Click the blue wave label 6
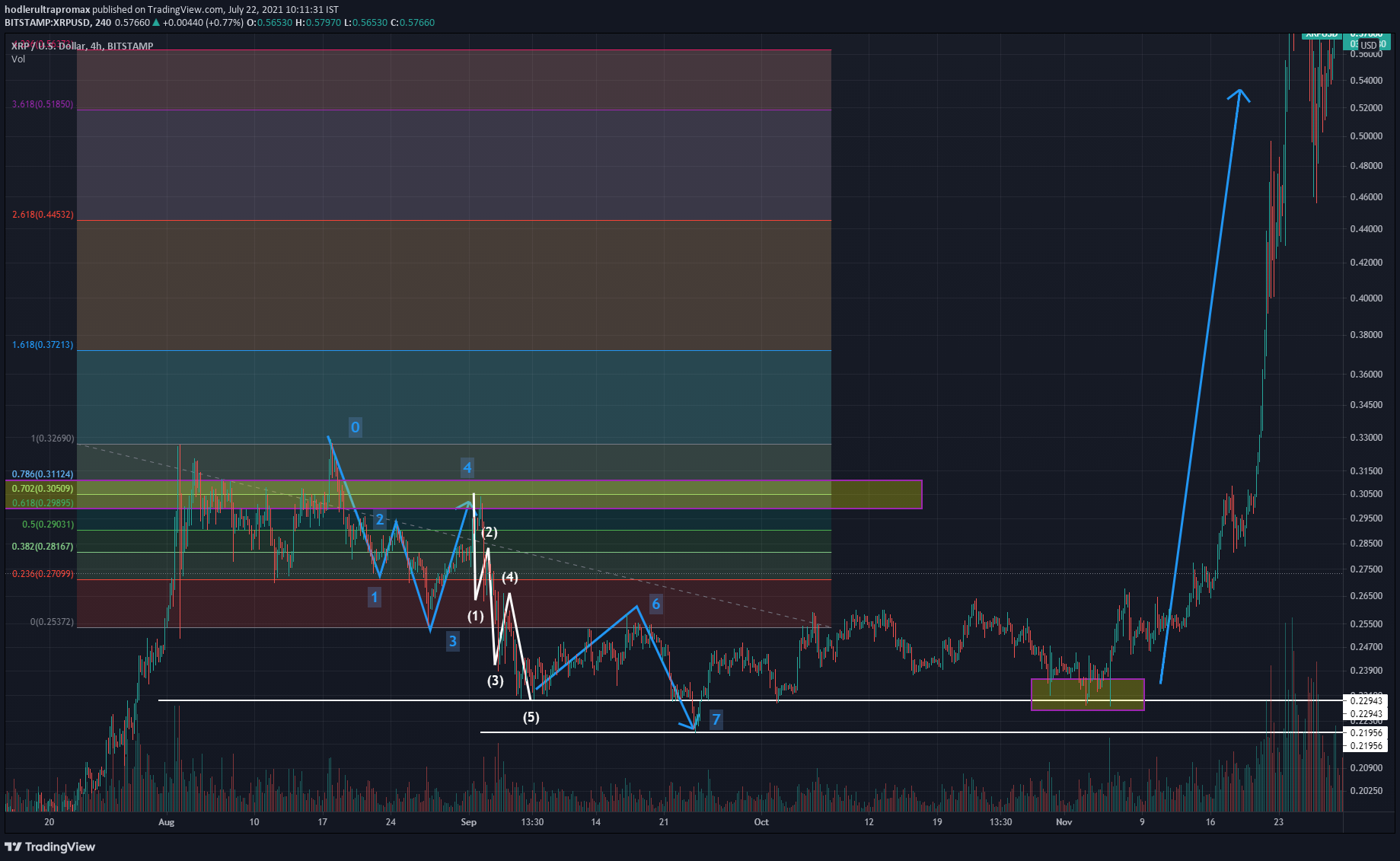This screenshot has height=861, width=1400. click(656, 604)
